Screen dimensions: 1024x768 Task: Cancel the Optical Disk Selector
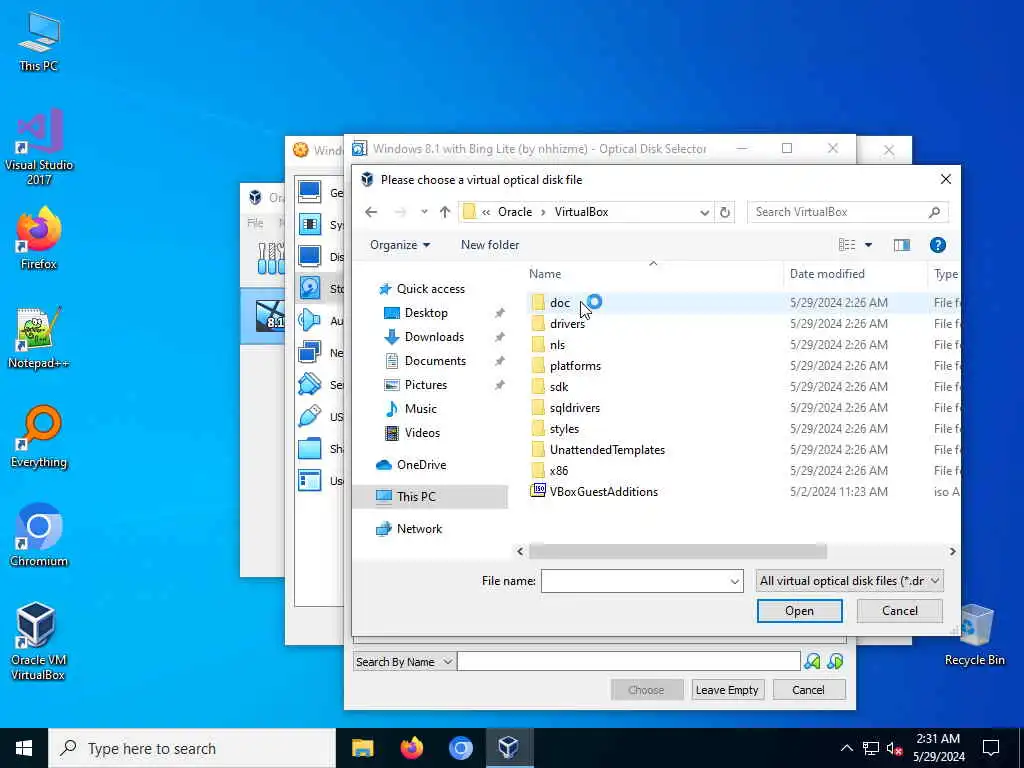coord(808,690)
